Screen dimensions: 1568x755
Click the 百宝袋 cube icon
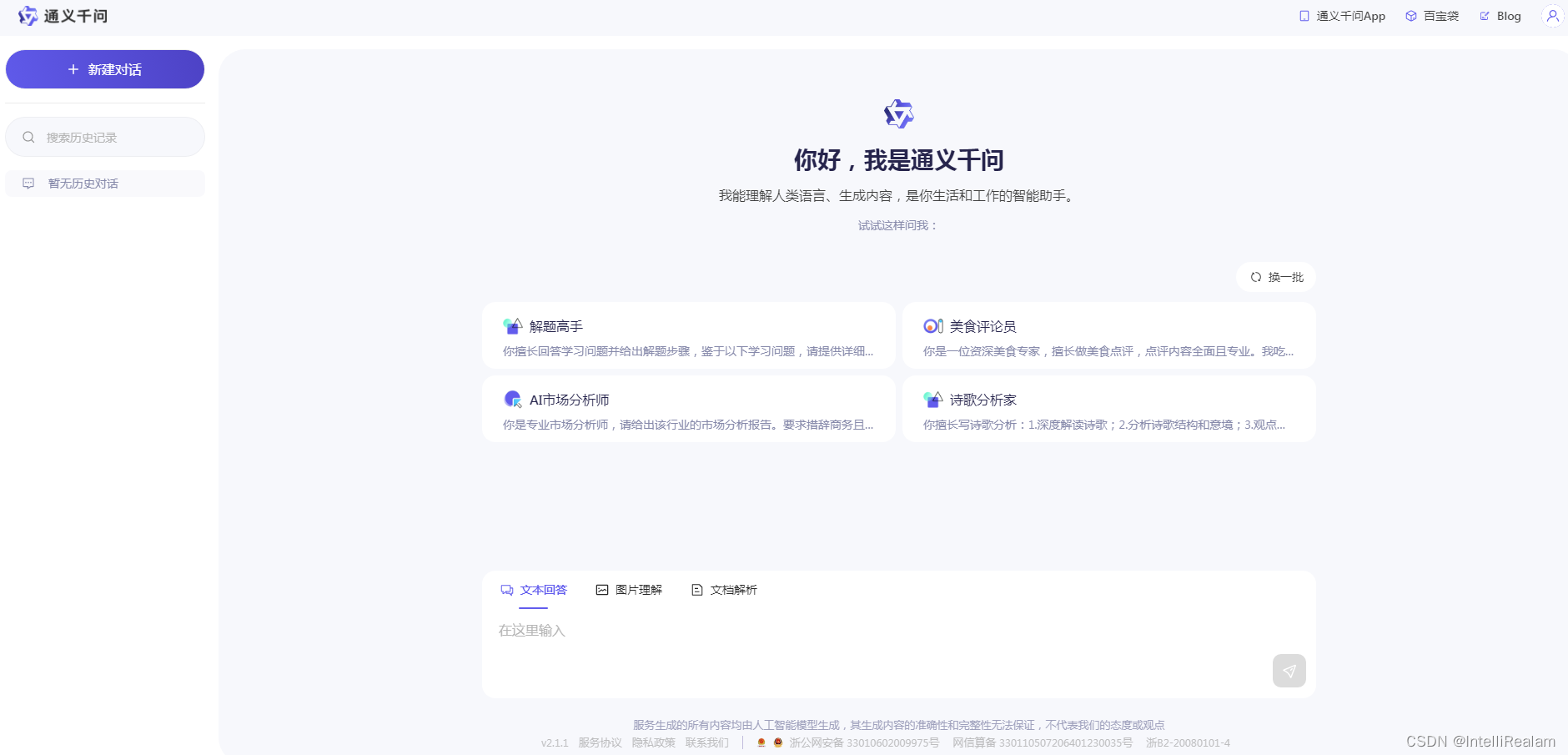click(1411, 16)
